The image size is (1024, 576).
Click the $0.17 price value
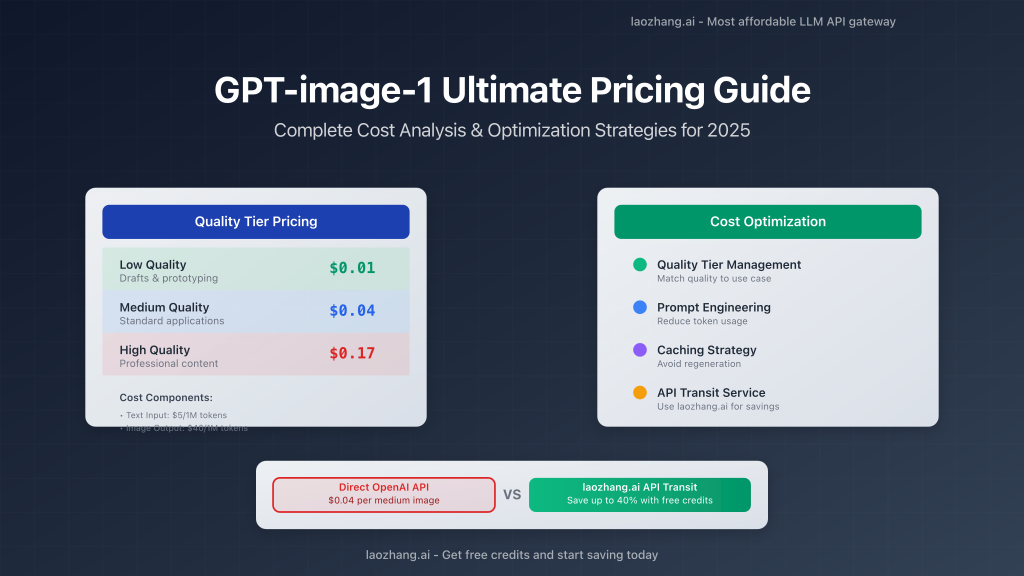[352, 353]
